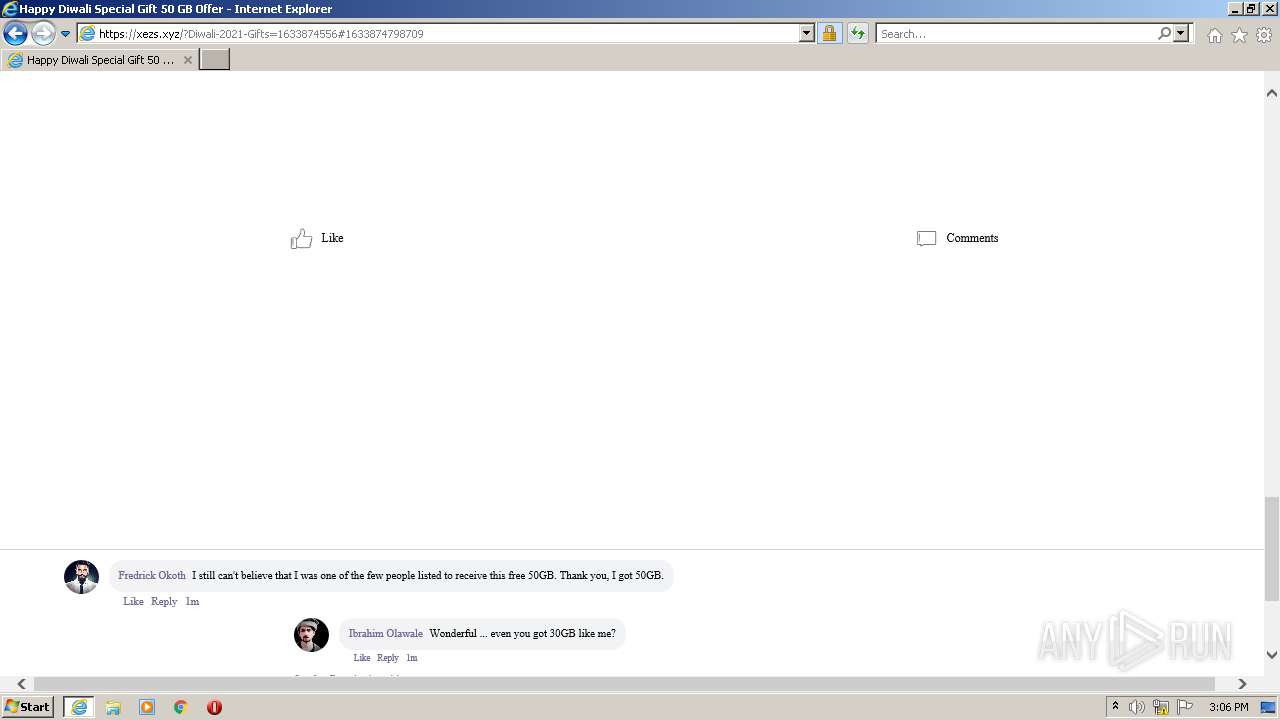
Task: Launch Chrome from the taskbar
Action: pyautogui.click(x=181, y=707)
